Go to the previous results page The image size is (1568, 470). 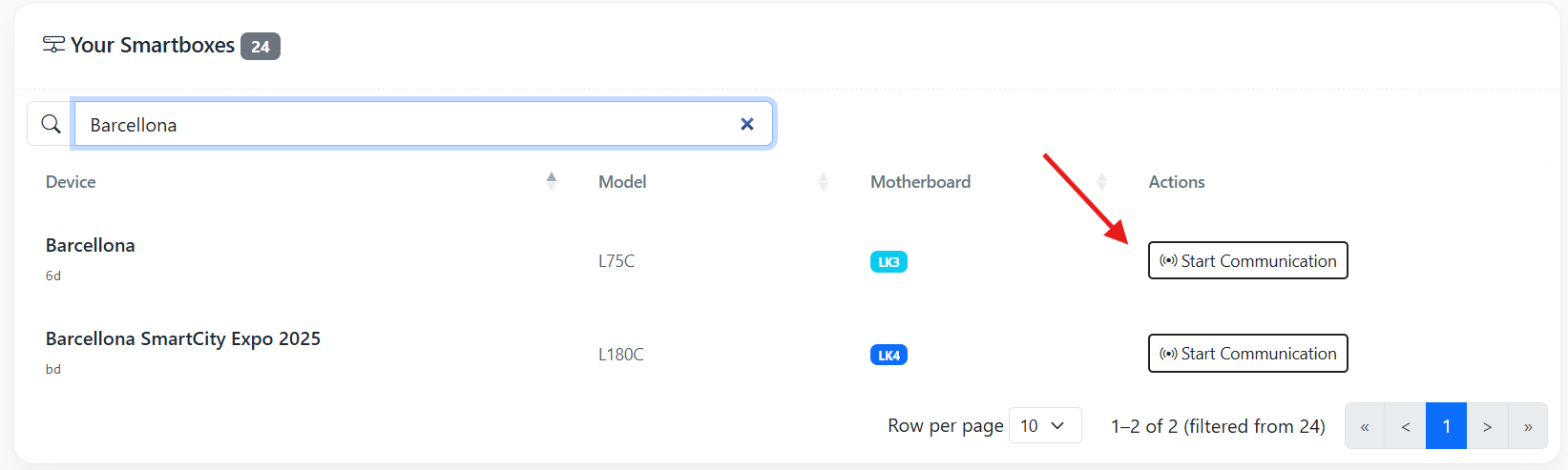(x=1405, y=426)
